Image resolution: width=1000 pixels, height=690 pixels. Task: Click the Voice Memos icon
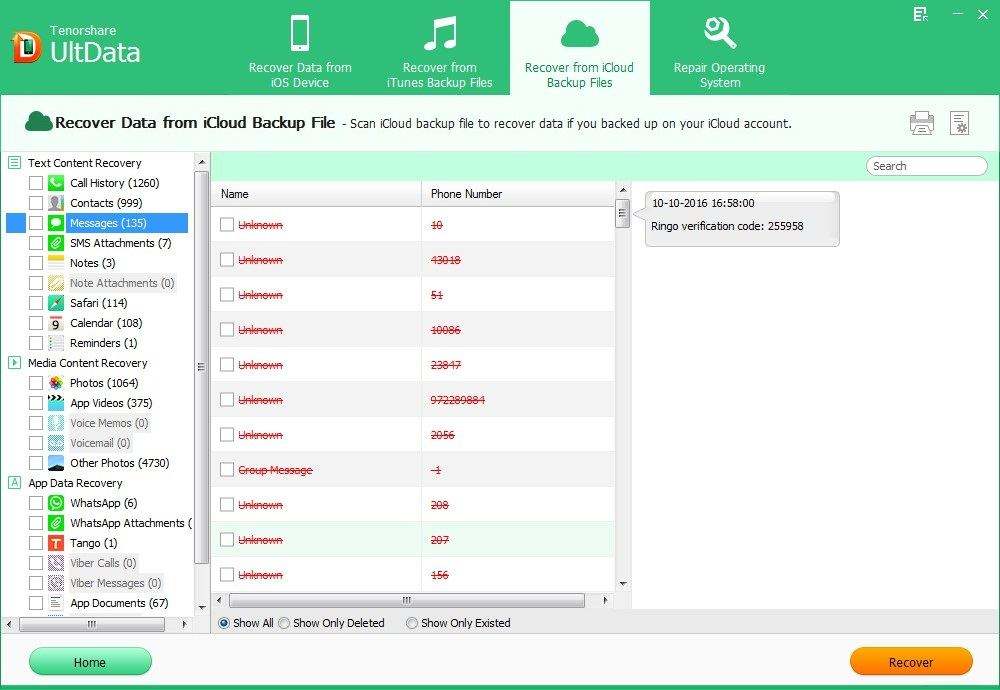[x=56, y=423]
